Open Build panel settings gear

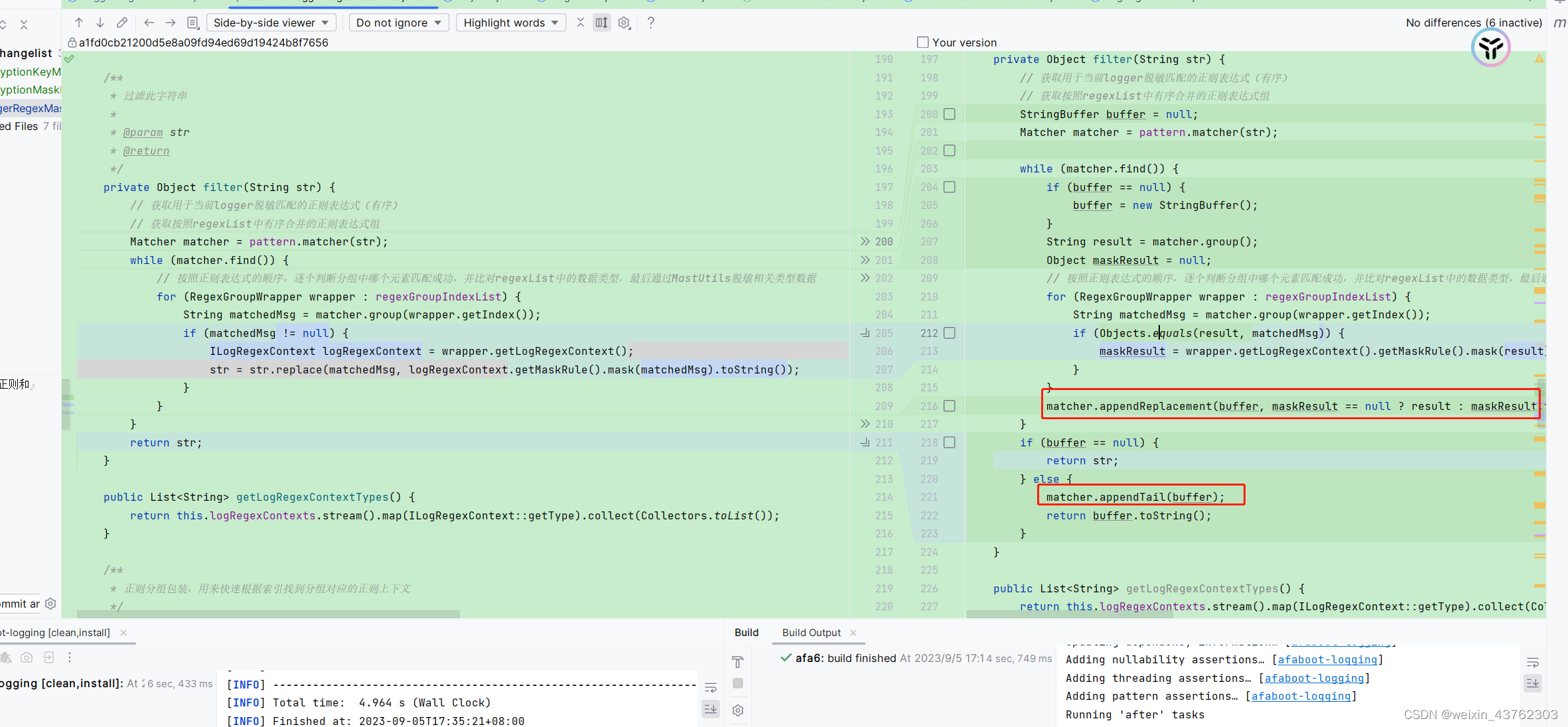pyautogui.click(x=738, y=710)
